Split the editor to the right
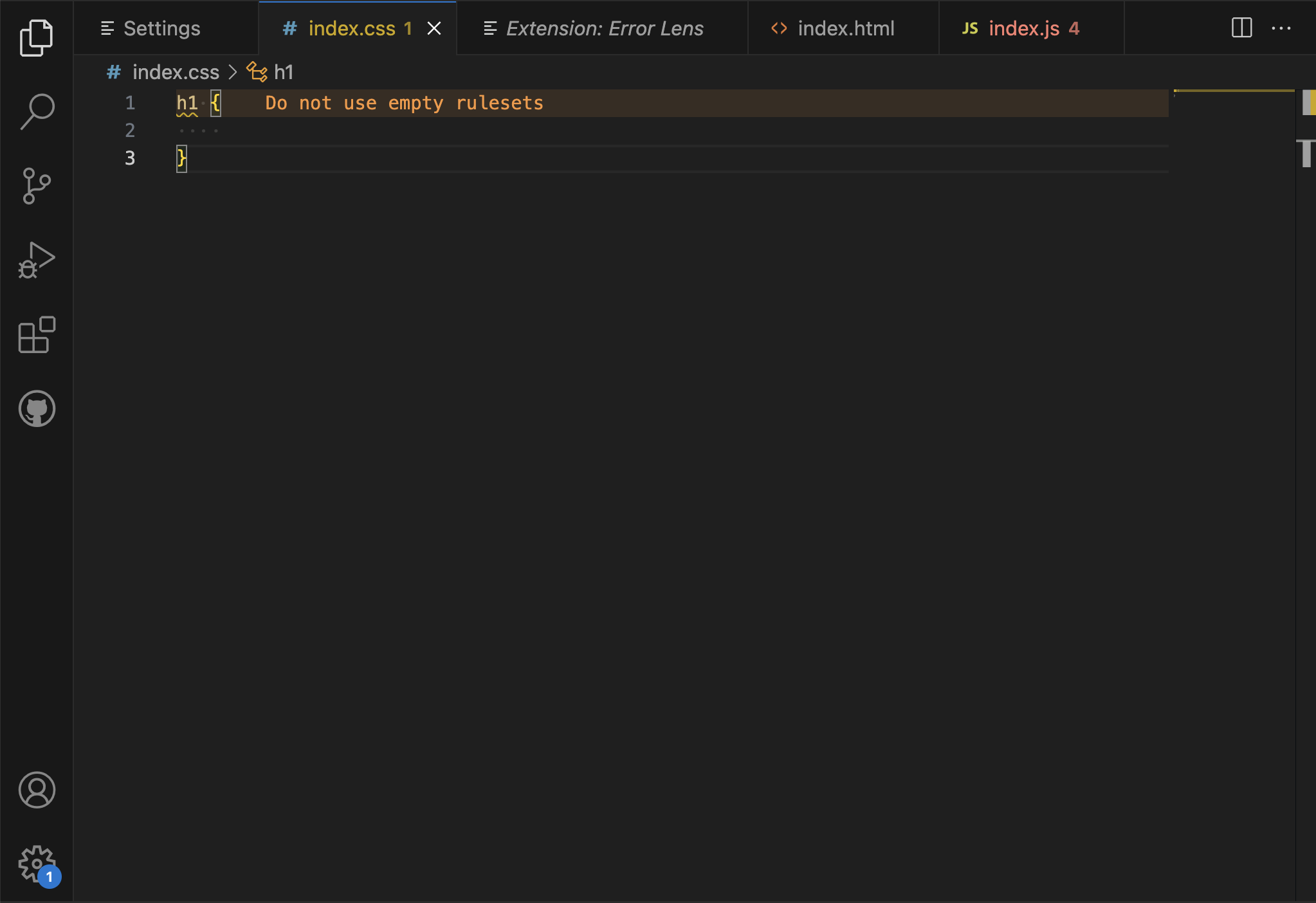Viewport: 1316px width, 903px height. 1241,28
